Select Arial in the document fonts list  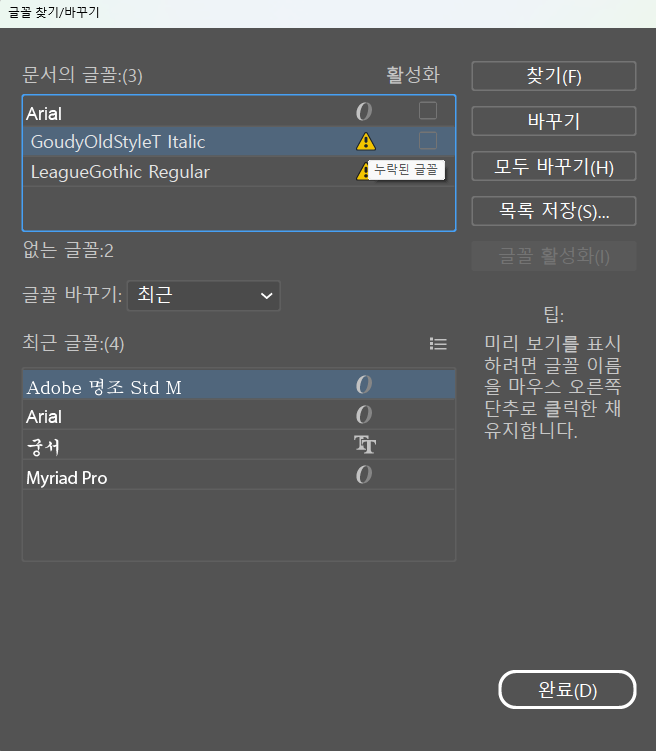238,112
